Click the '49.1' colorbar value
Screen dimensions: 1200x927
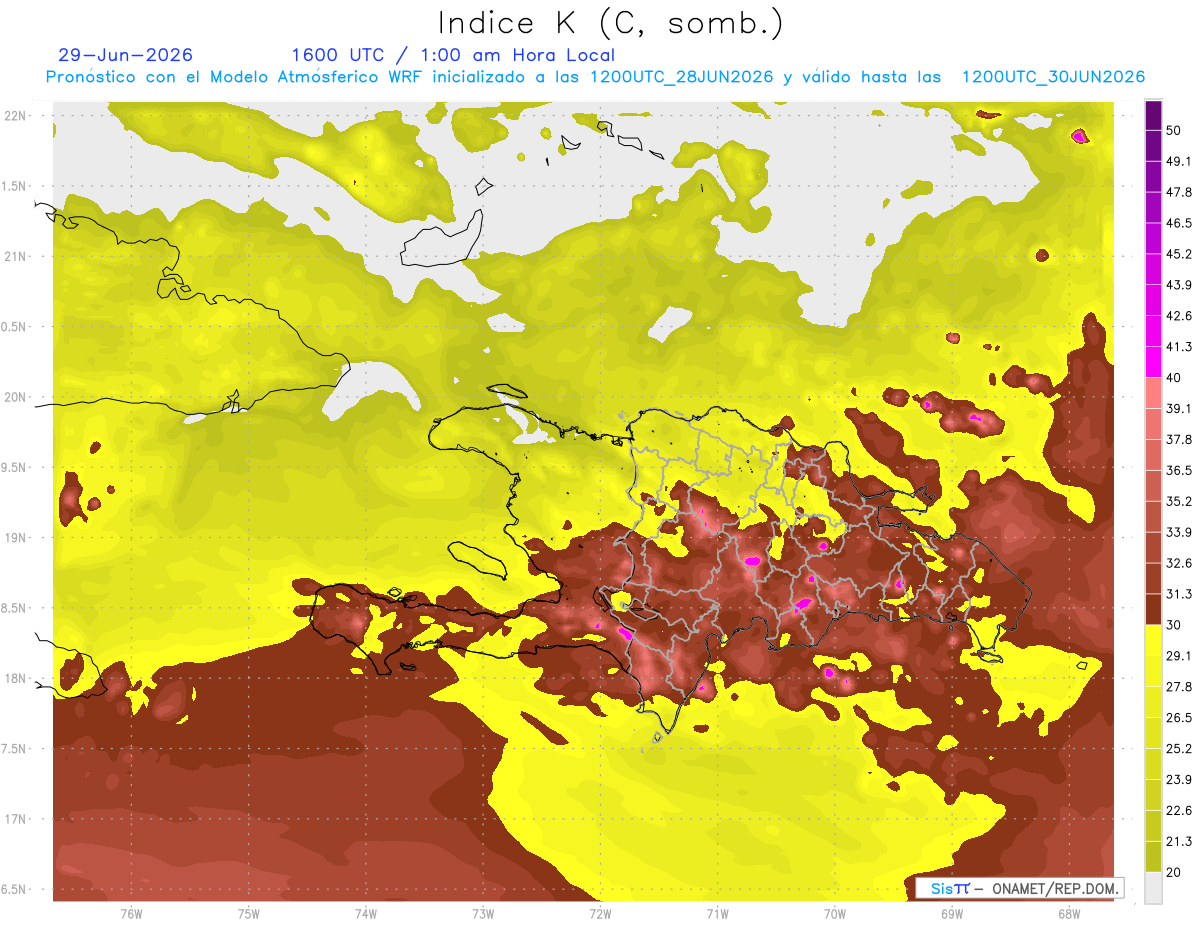(x=1179, y=161)
